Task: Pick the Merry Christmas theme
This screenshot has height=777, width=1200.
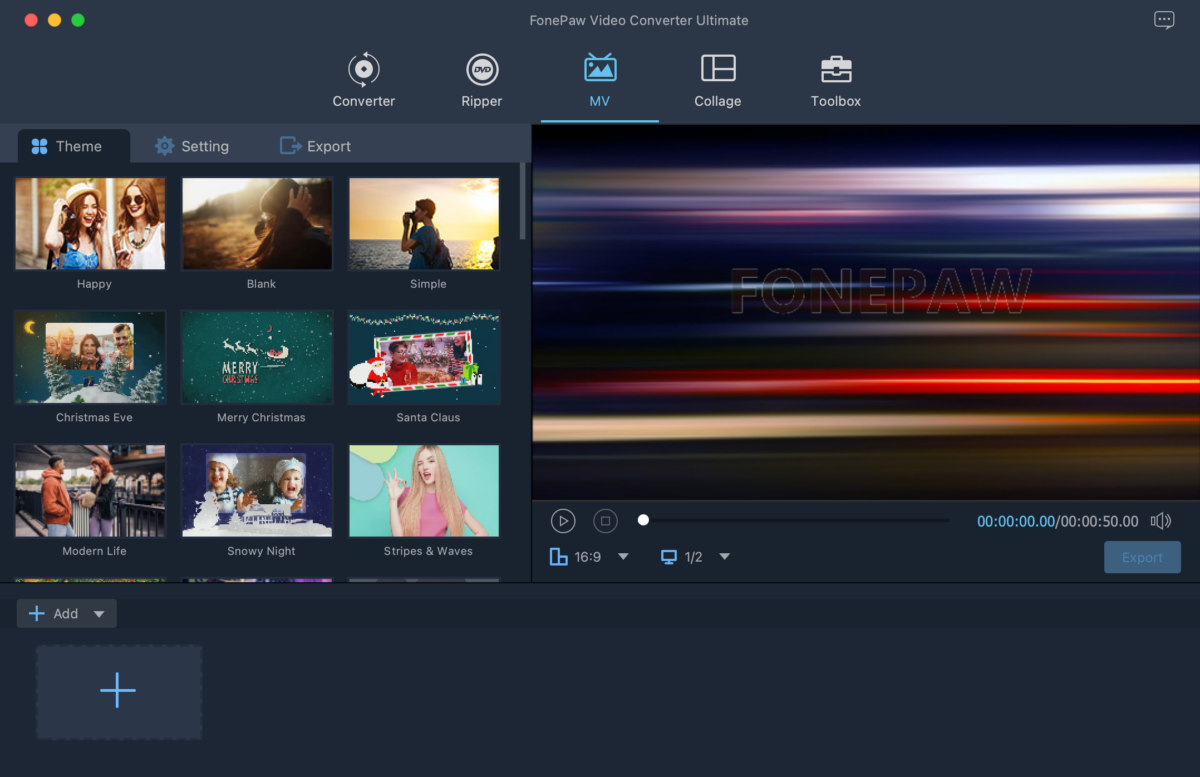Action: pos(257,357)
